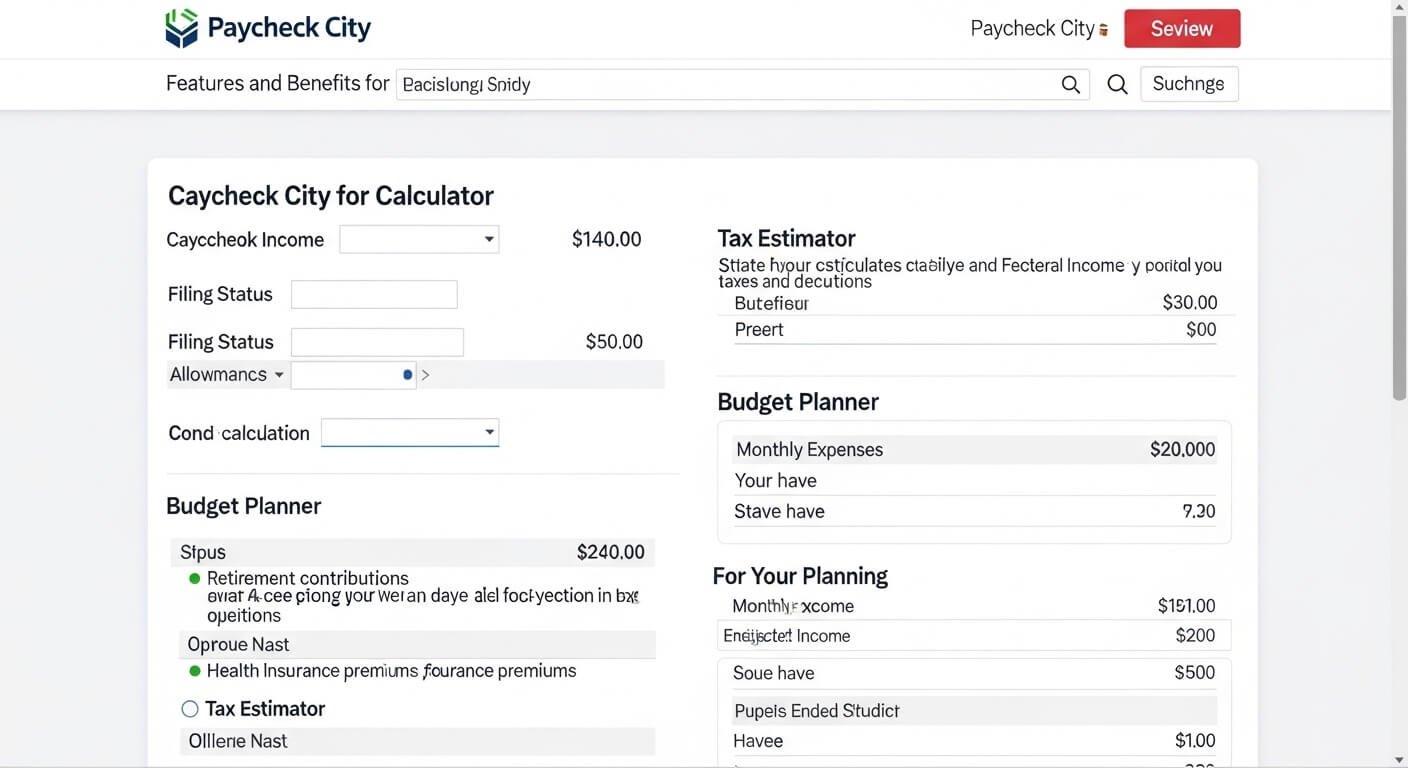Click green bullet beside Retirement contributions
The height and width of the screenshot is (768, 1408).
[194, 579]
